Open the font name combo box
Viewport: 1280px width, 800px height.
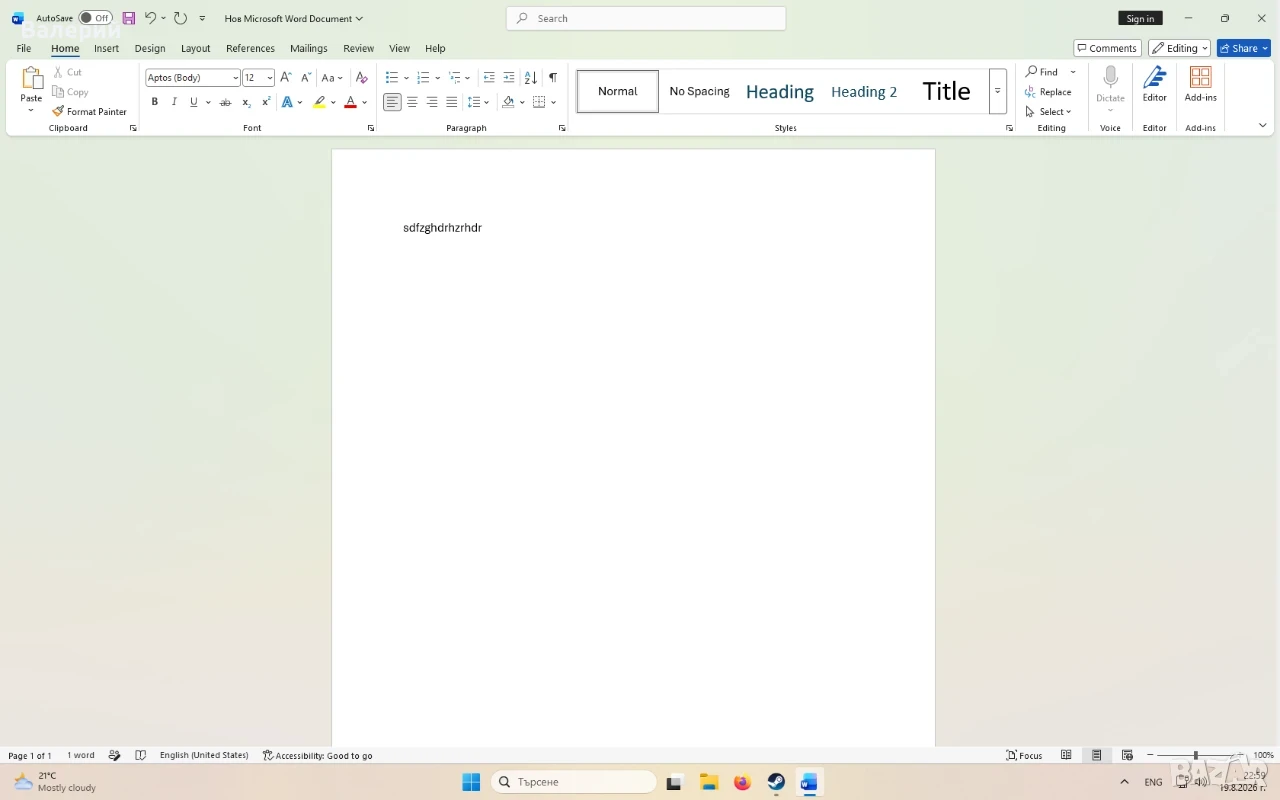coord(193,78)
